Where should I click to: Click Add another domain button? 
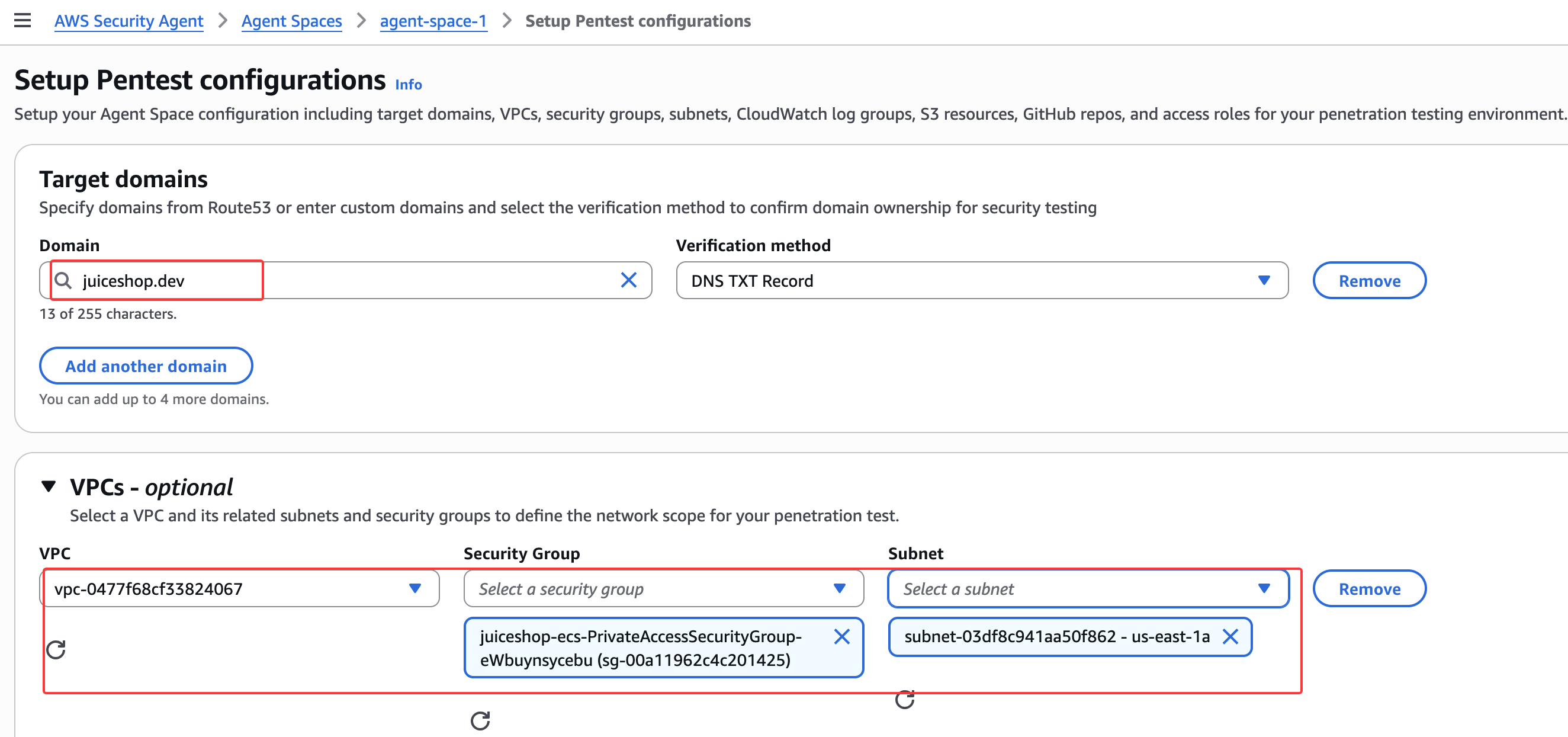(x=146, y=366)
